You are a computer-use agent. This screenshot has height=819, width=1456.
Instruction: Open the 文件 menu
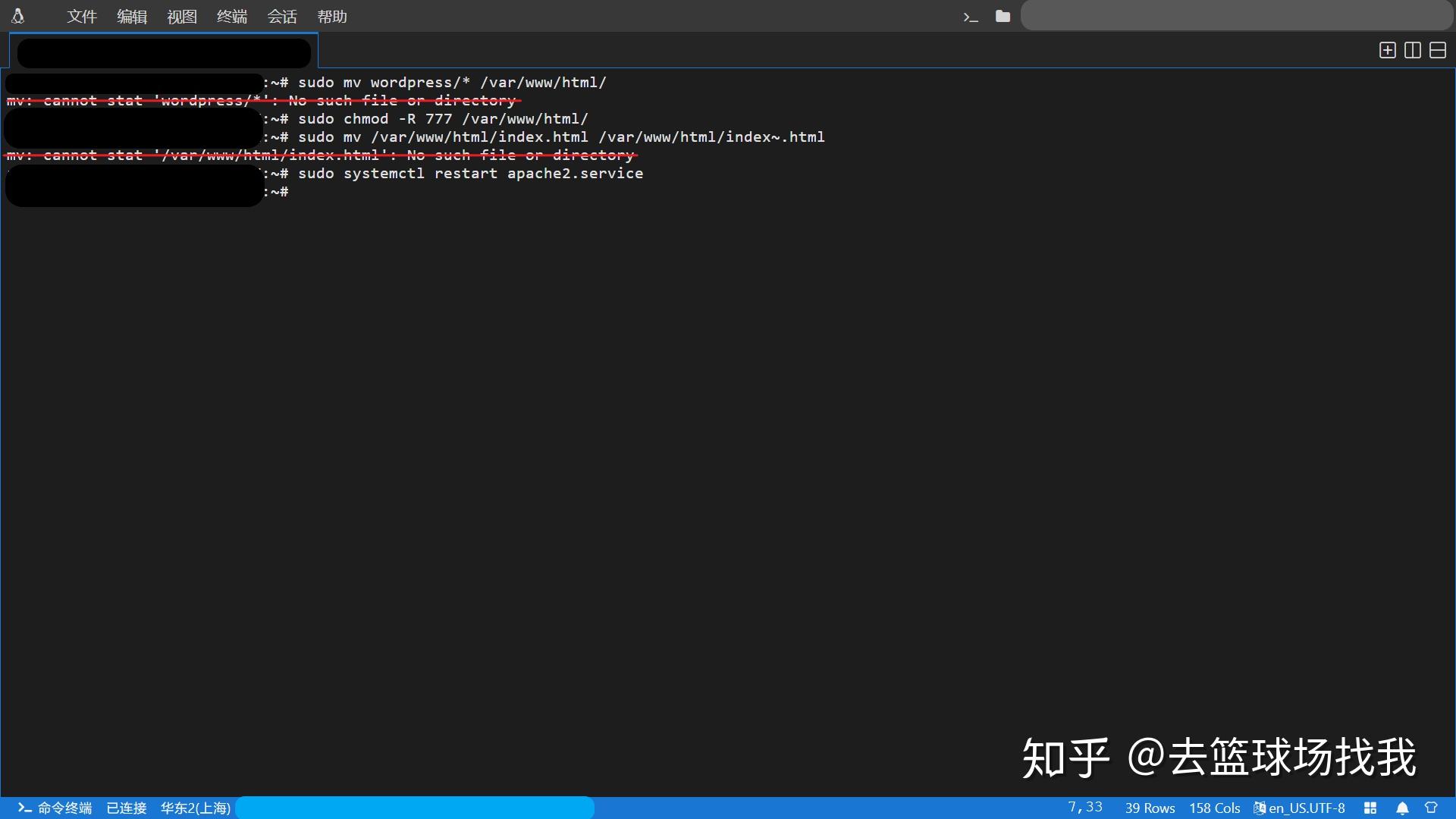point(81,16)
